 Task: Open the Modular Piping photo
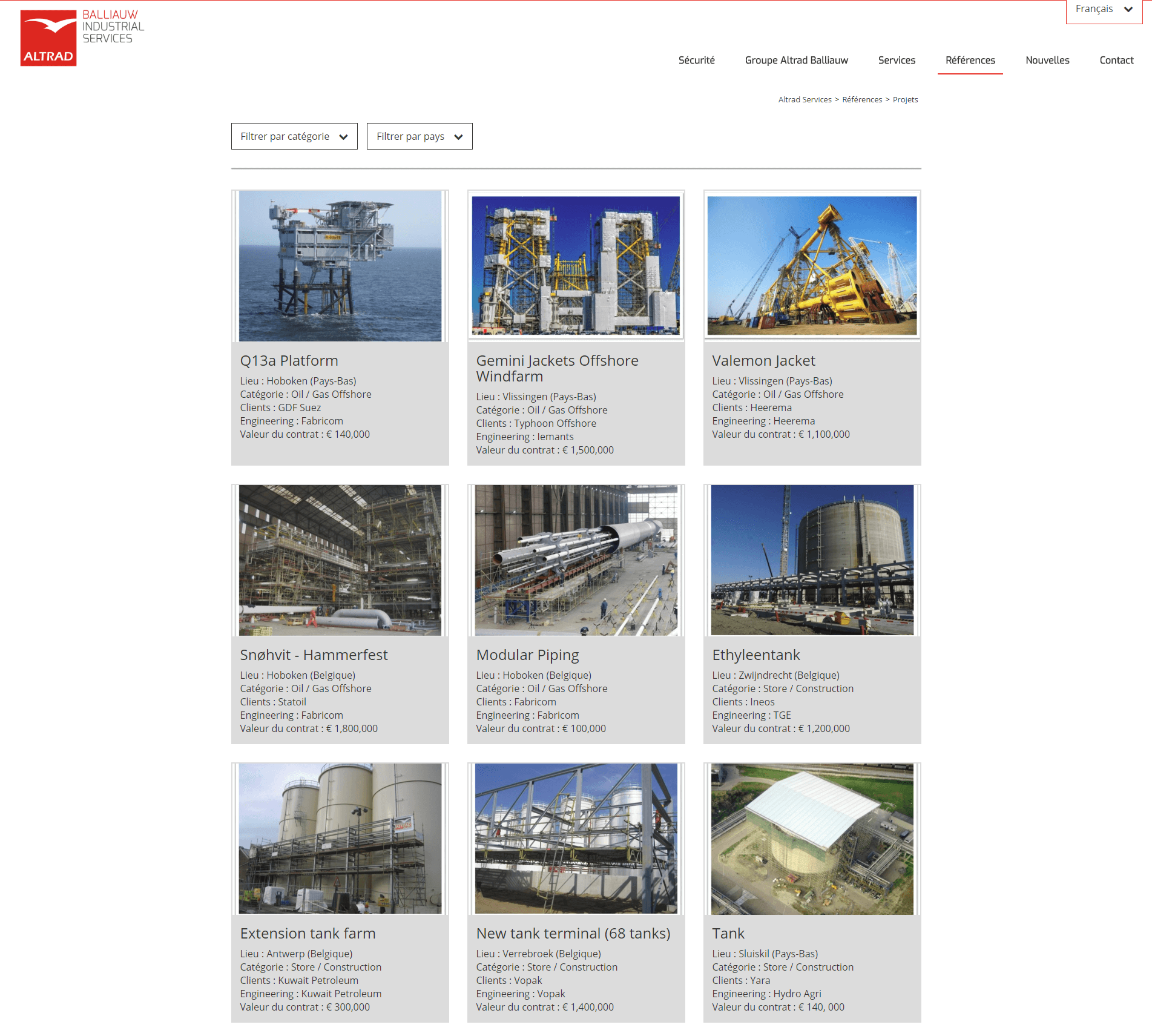[x=576, y=560]
